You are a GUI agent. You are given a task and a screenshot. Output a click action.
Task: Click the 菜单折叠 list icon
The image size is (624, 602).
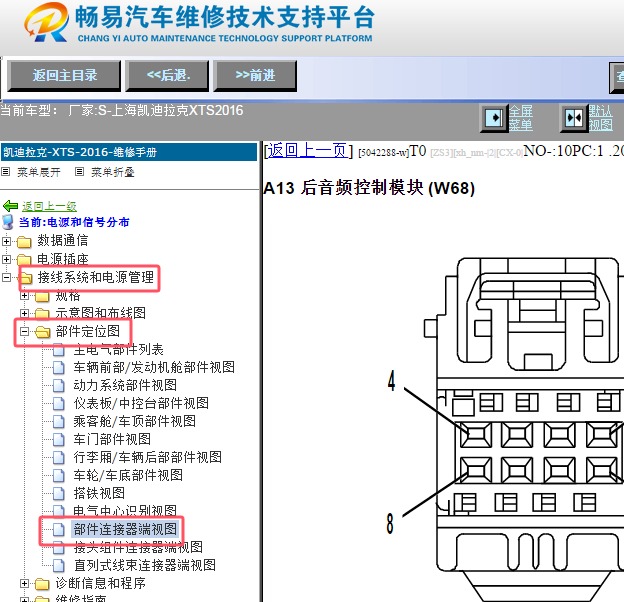tap(80, 172)
